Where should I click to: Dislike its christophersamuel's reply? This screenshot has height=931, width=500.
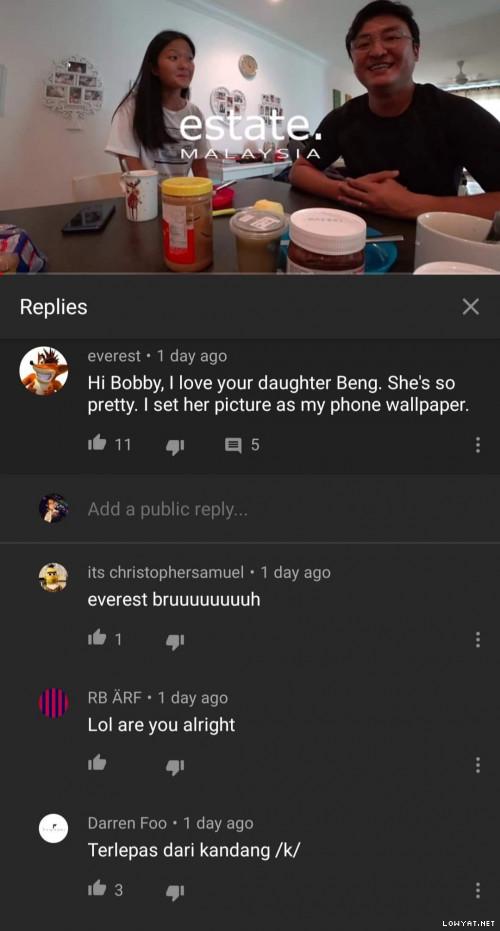[x=175, y=641]
